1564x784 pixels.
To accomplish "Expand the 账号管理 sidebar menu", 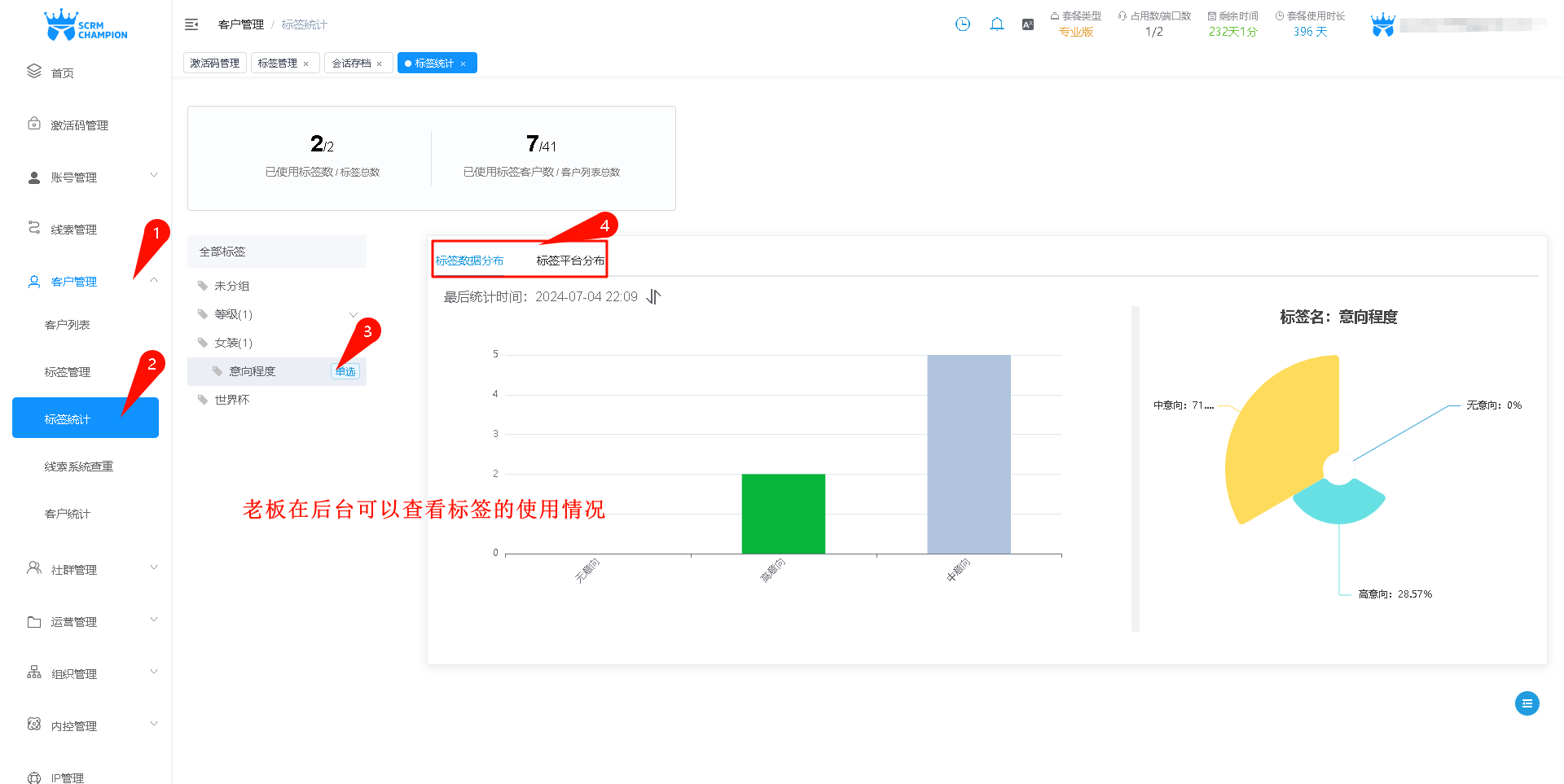I will 90,177.
